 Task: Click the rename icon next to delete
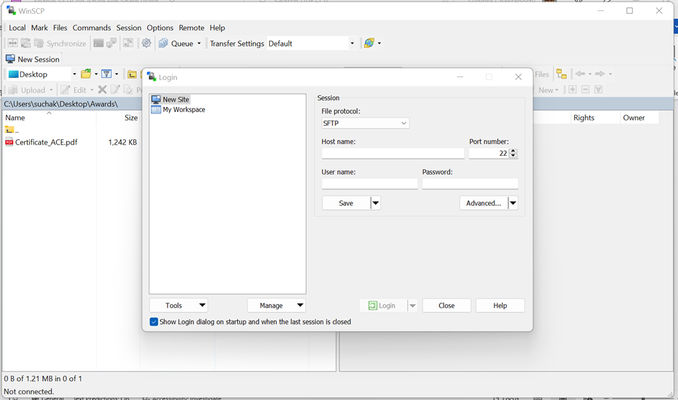[115, 90]
